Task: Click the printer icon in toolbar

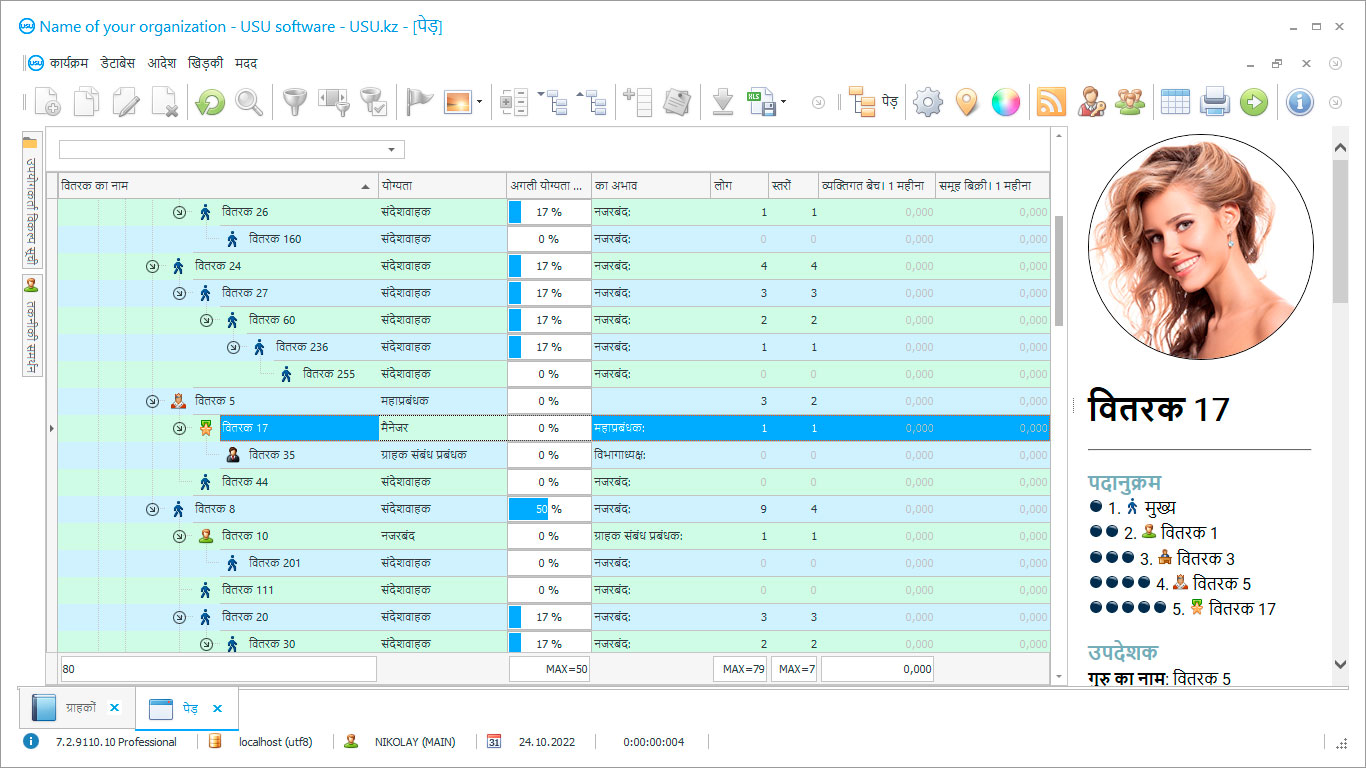Action: [1214, 102]
